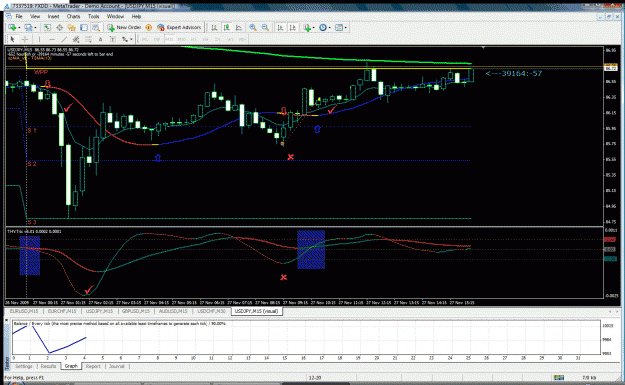Toggle chart Auto Scroll
This screenshot has width=625, height=385.
[x=281, y=27]
